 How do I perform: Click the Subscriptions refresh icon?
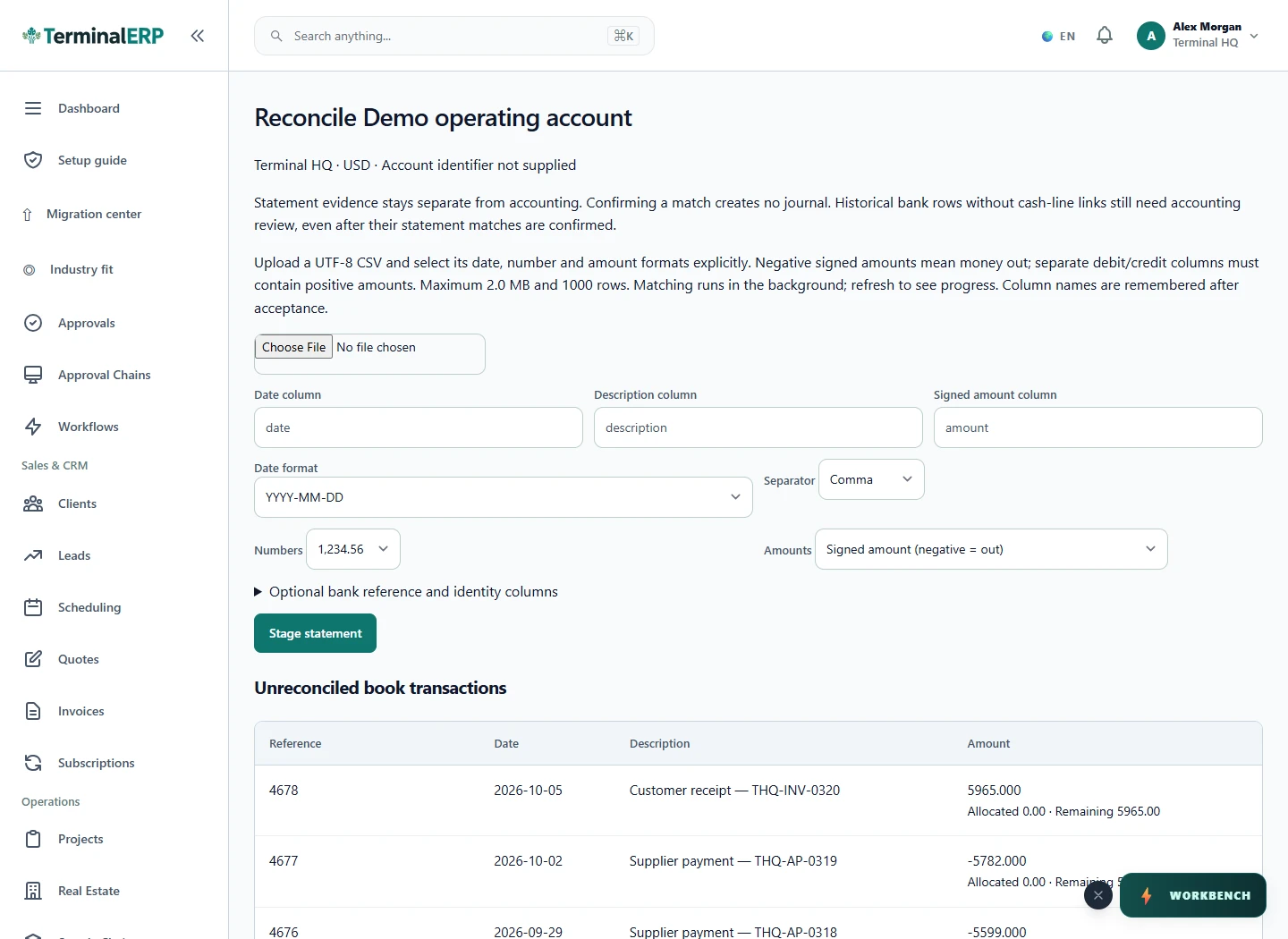point(33,763)
